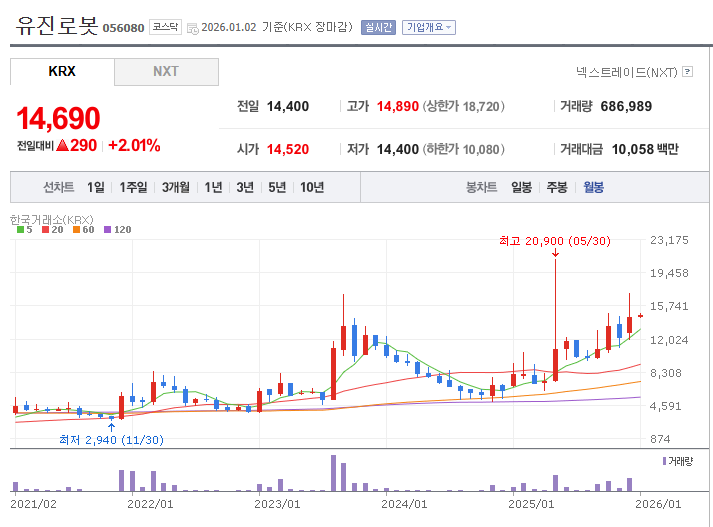713x527 pixels.
Task: Select the 1주일 line chart
Action: coord(133,187)
